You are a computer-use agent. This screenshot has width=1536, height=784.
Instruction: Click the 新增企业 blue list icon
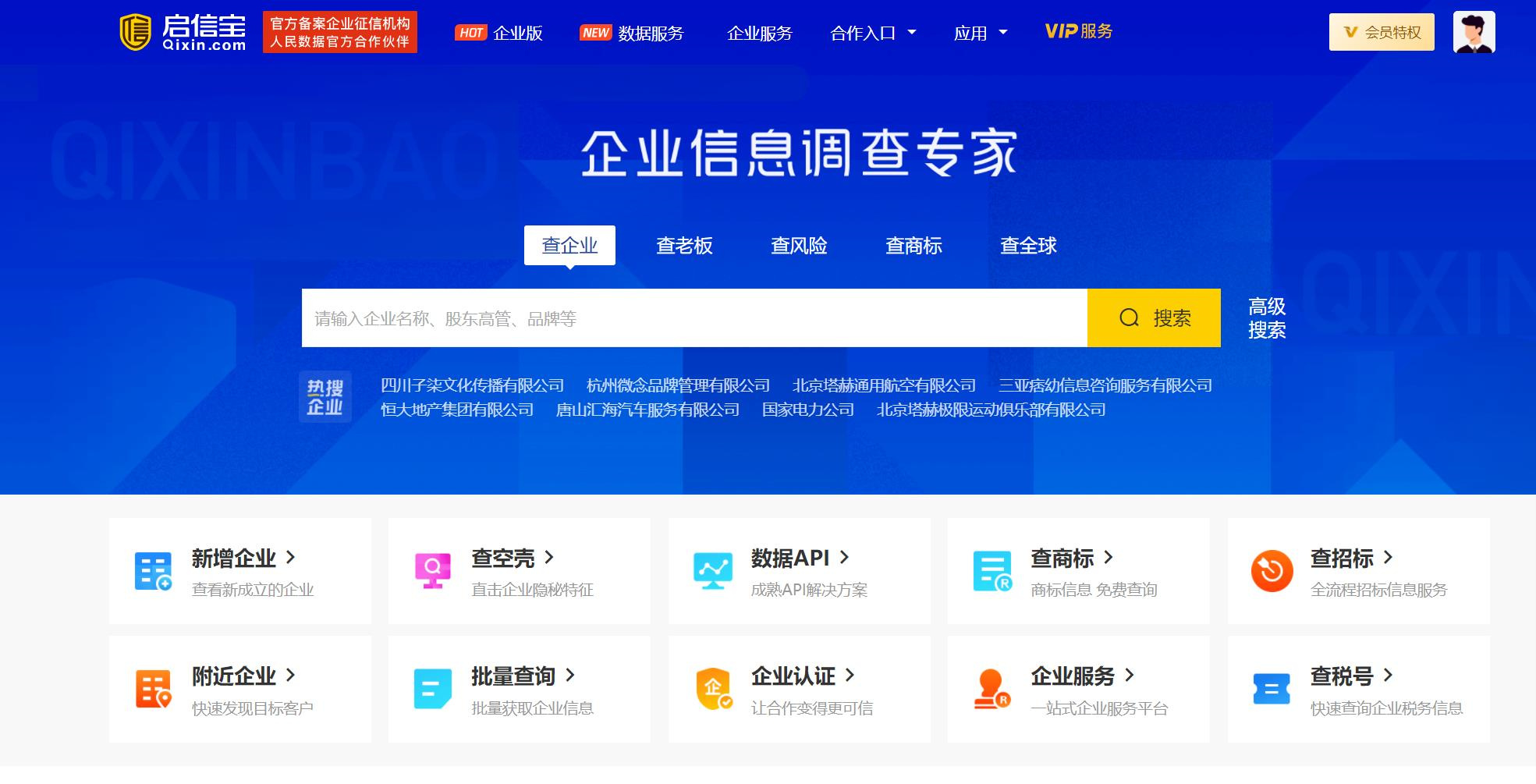click(x=153, y=571)
